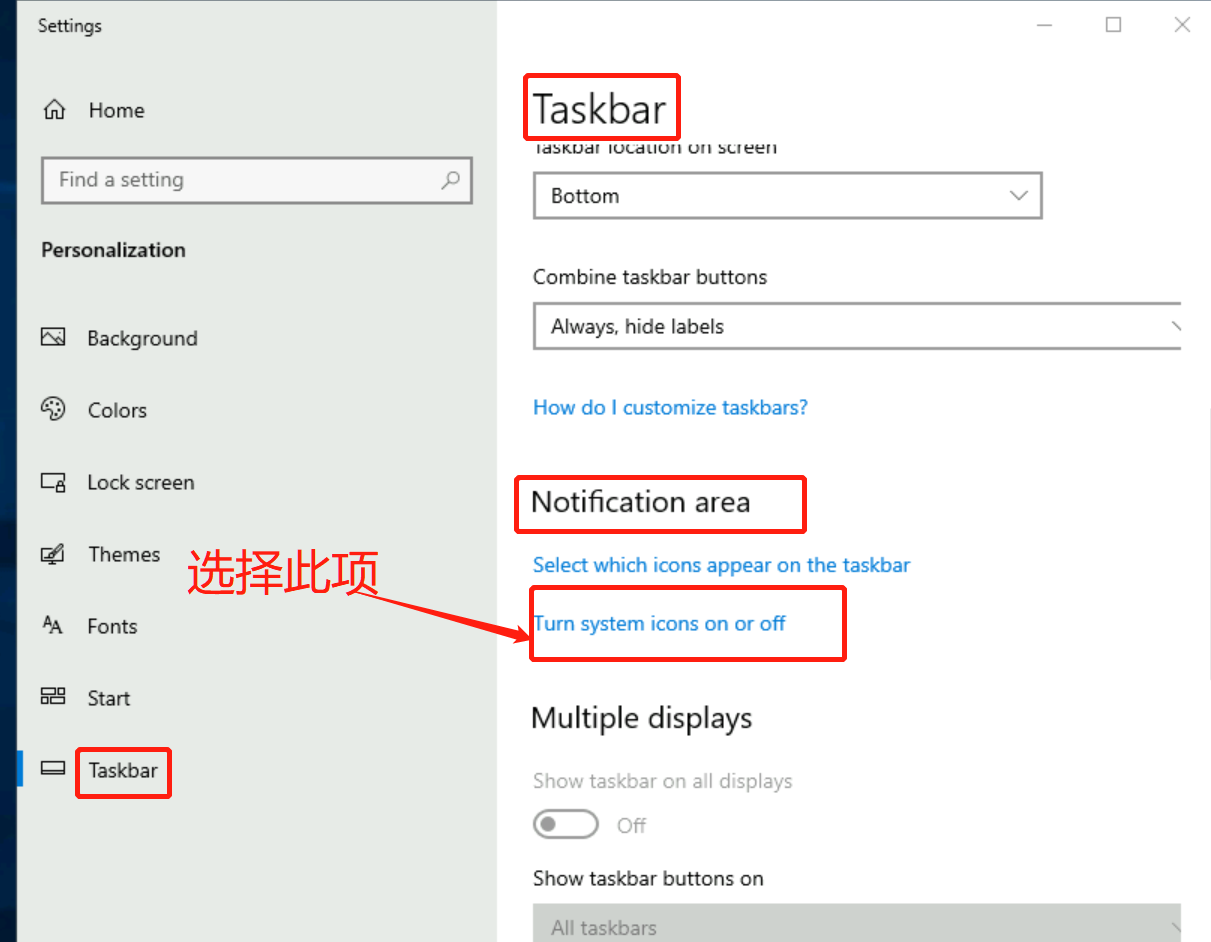Open How do I customize taskbars link

pyautogui.click(x=670, y=408)
